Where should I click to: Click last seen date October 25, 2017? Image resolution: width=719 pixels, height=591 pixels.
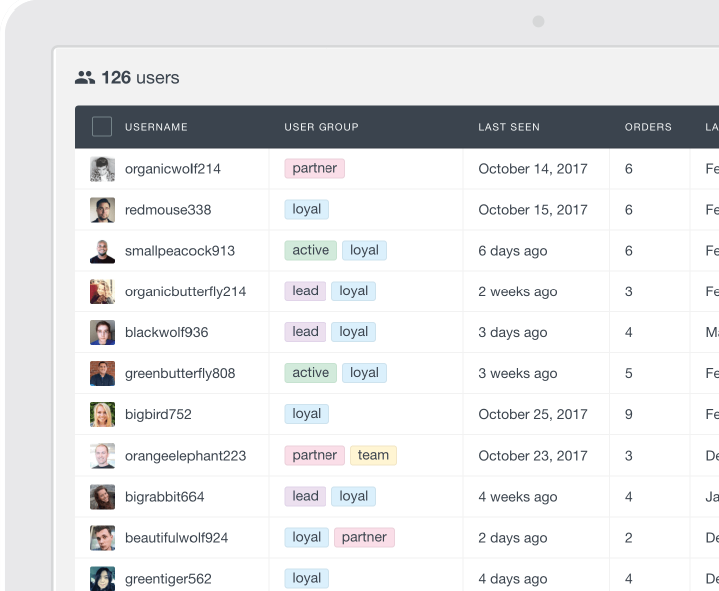point(533,414)
